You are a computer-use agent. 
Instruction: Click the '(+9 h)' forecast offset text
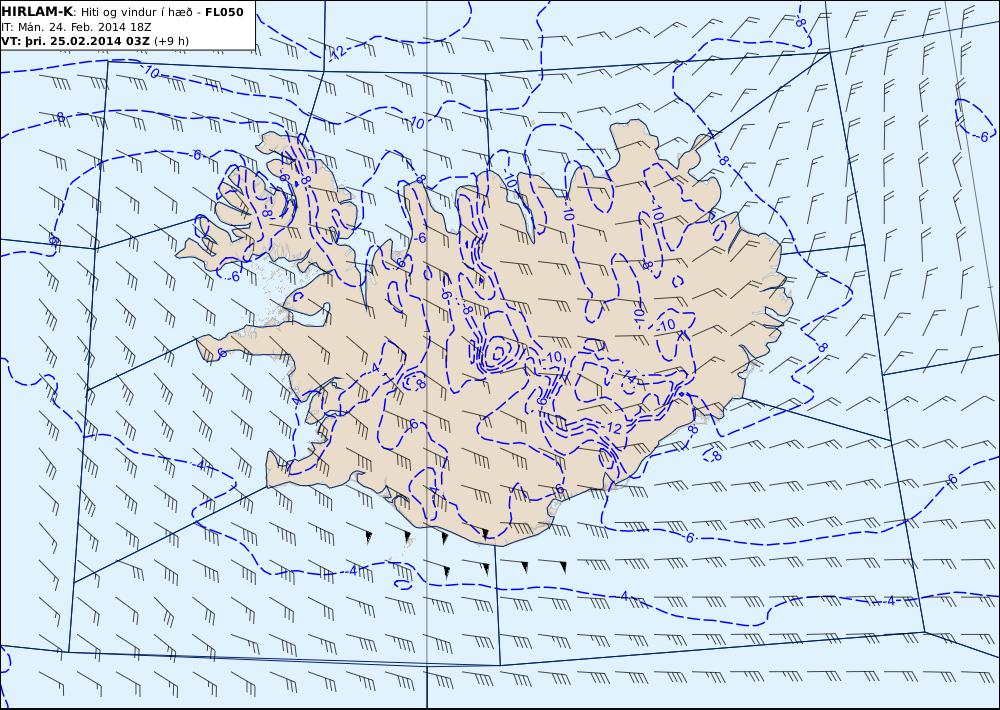171,41
